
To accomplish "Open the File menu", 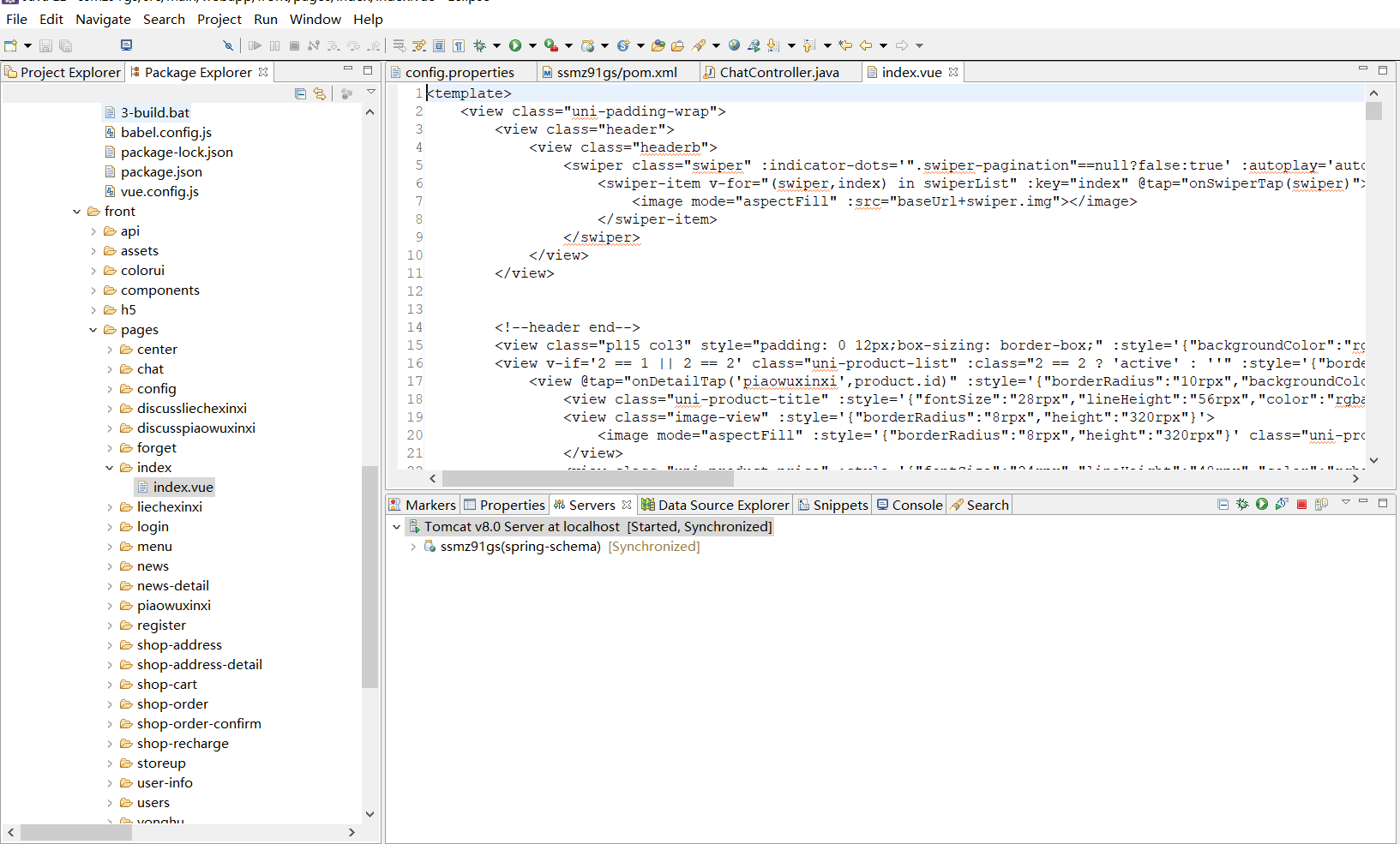I will (x=16, y=19).
